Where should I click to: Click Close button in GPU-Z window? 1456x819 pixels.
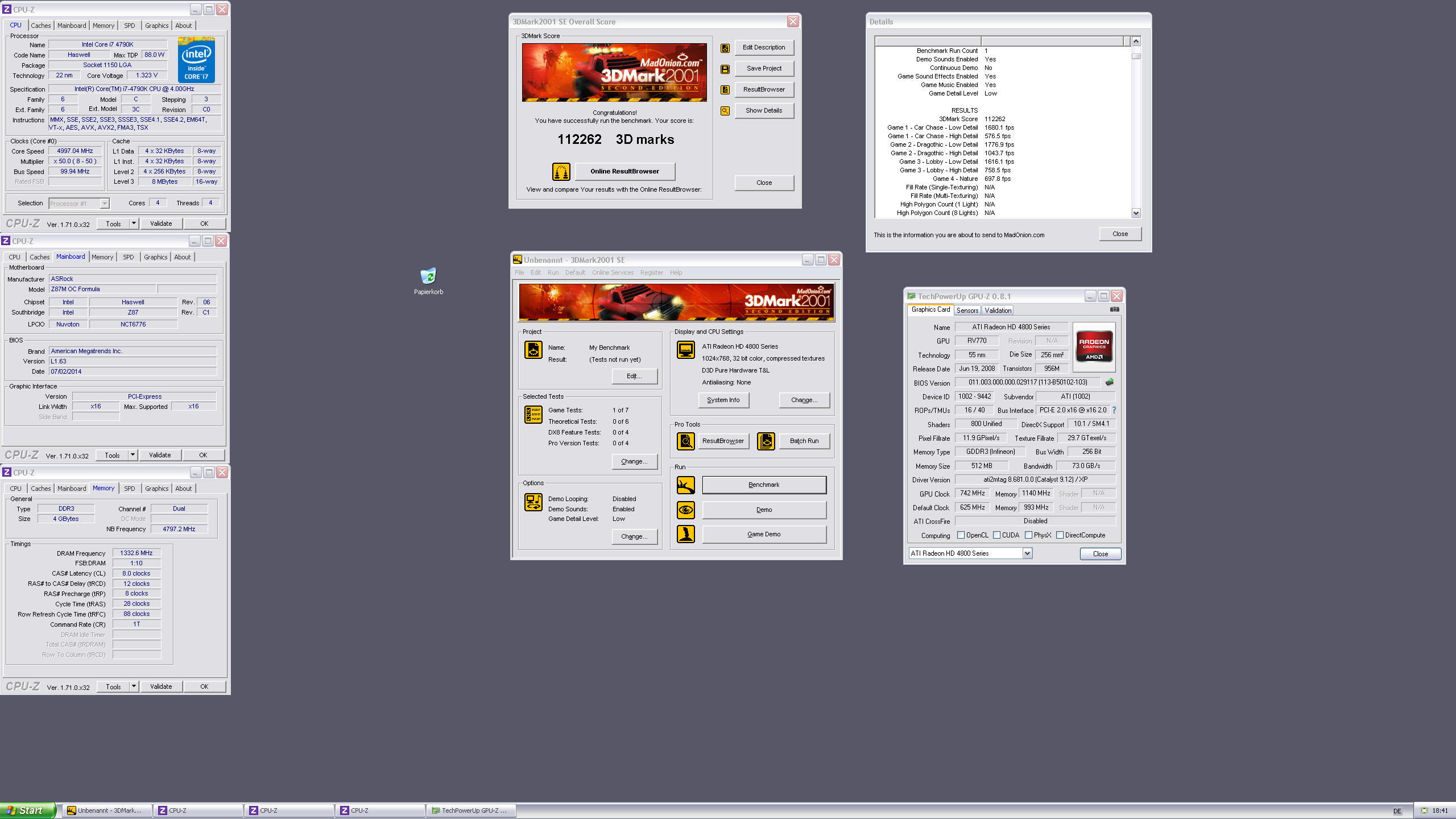click(1100, 554)
